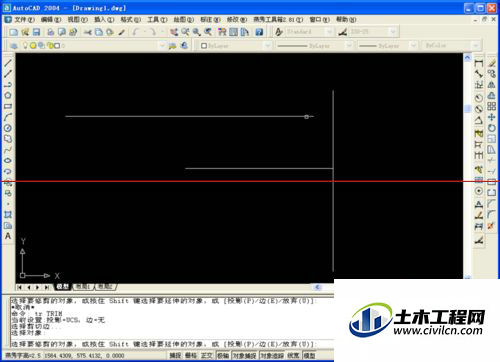
Task: Select the Rotate tool in Modify toolbar
Action: click(x=491, y=128)
